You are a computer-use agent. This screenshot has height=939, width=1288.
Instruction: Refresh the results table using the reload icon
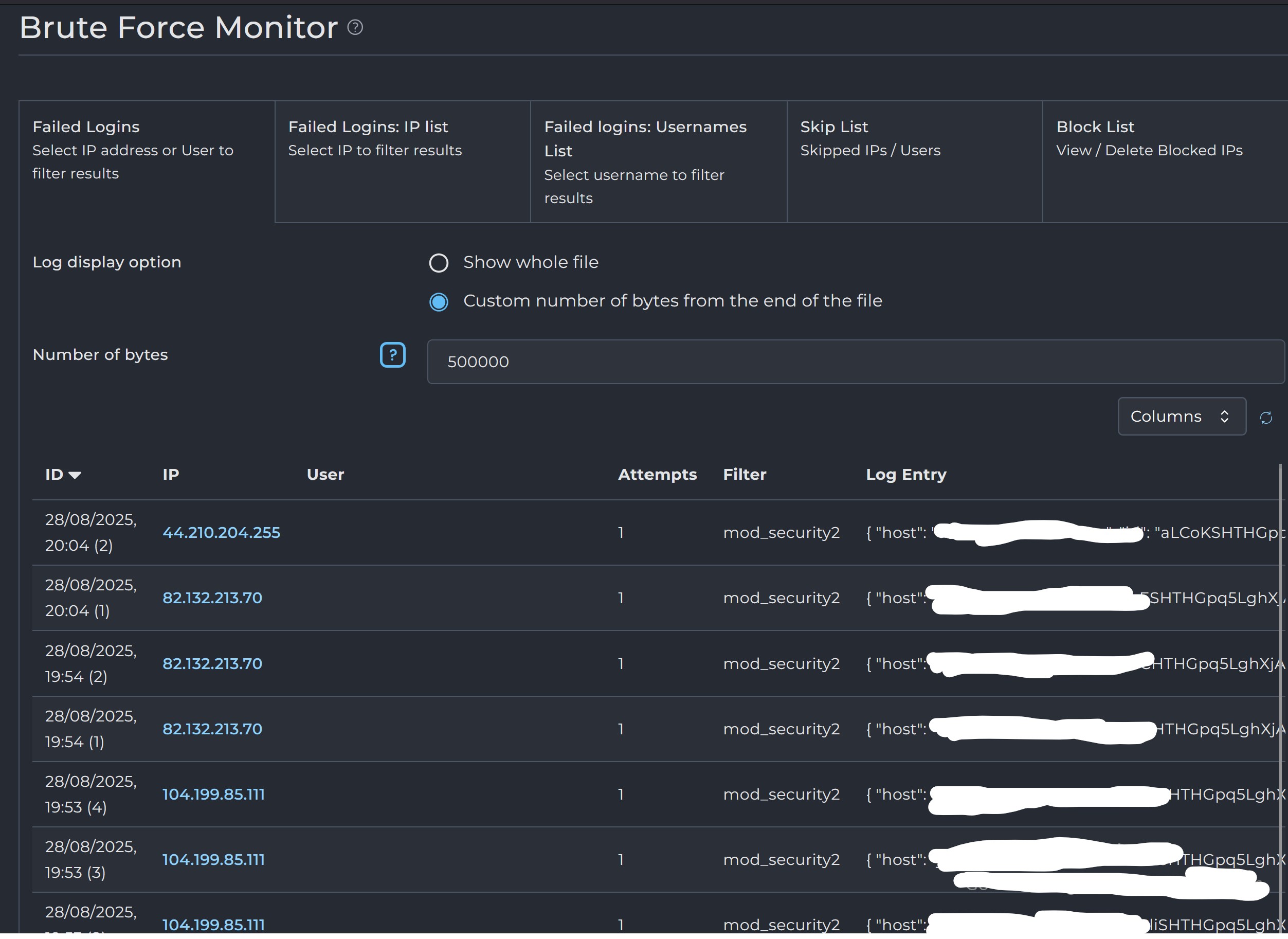pyautogui.click(x=1267, y=417)
